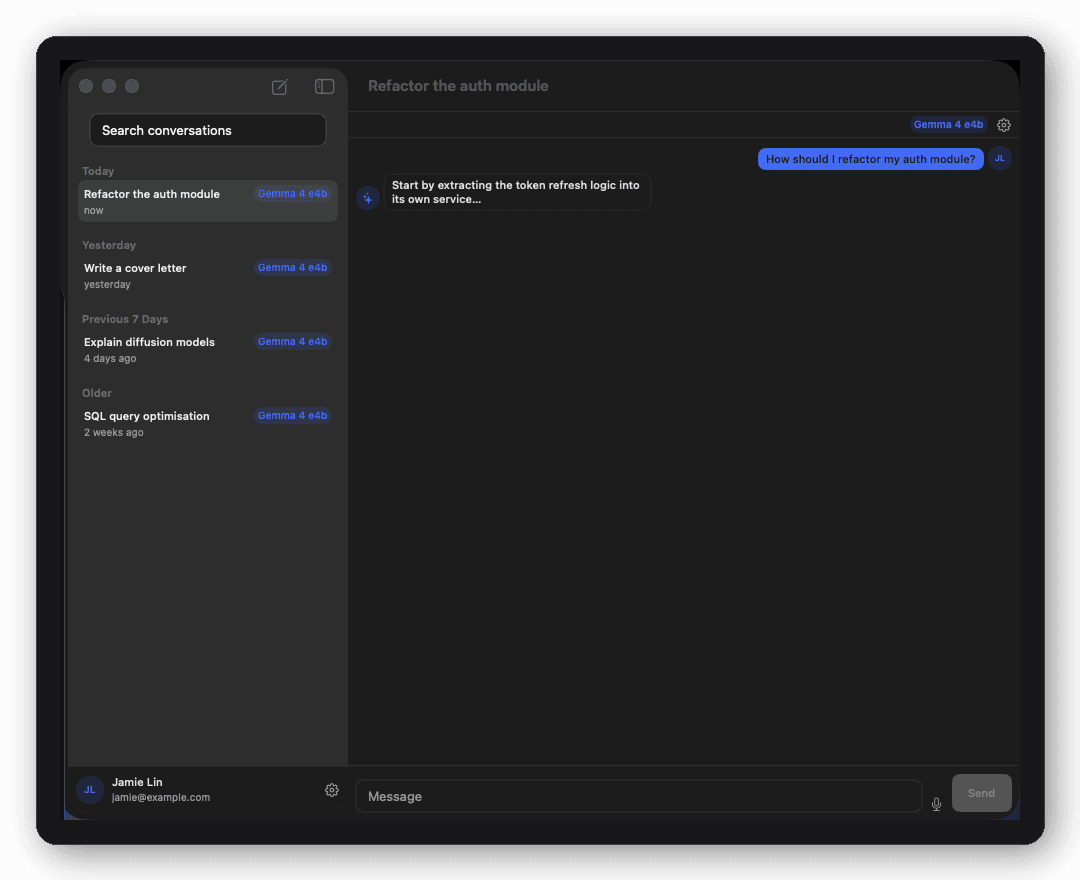Start a new chat with compose icon
Image resolution: width=1080 pixels, height=880 pixels.
tap(279, 87)
